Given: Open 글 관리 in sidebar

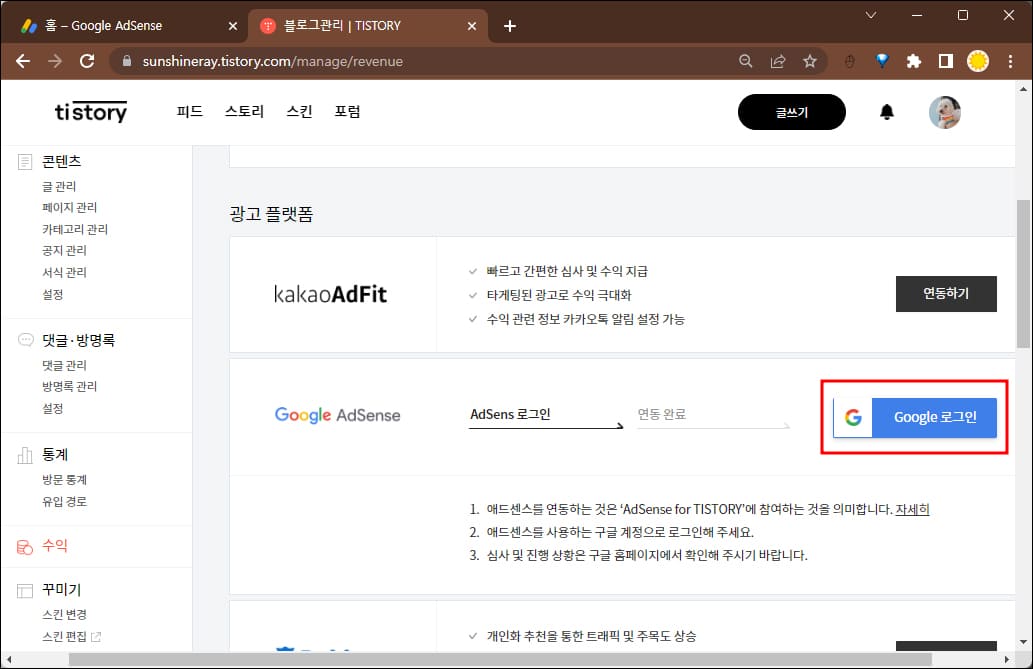Looking at the screenshot, I should [x=59, y=187].
